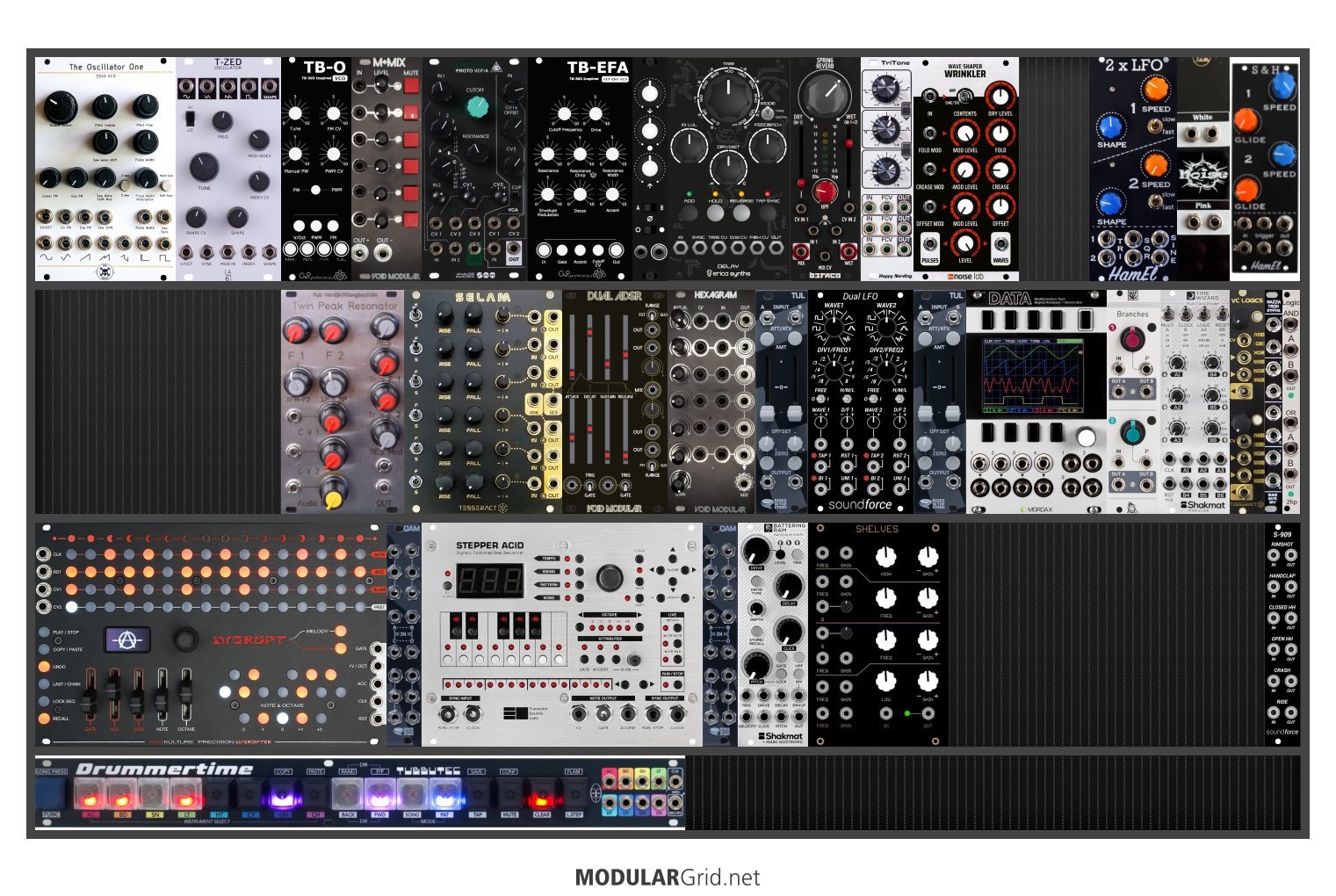
Task: Select the BD instrument button on Drummertime
Action: point(120,795)
